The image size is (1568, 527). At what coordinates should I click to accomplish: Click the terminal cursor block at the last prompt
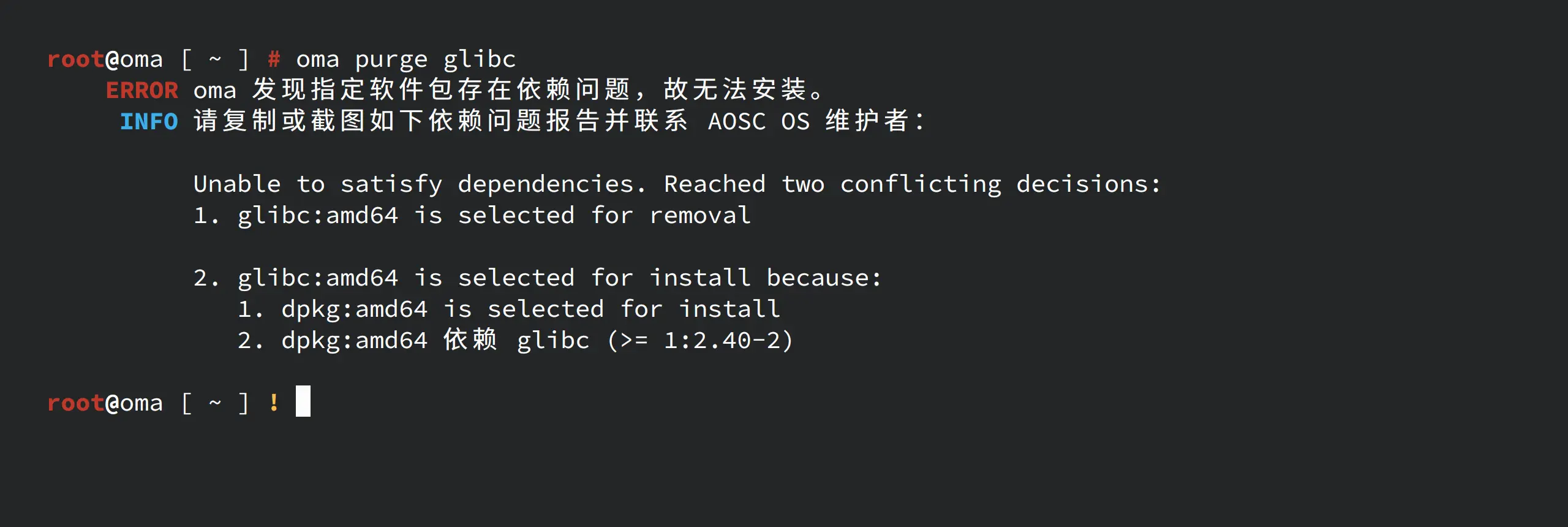(x=303, y=401)
